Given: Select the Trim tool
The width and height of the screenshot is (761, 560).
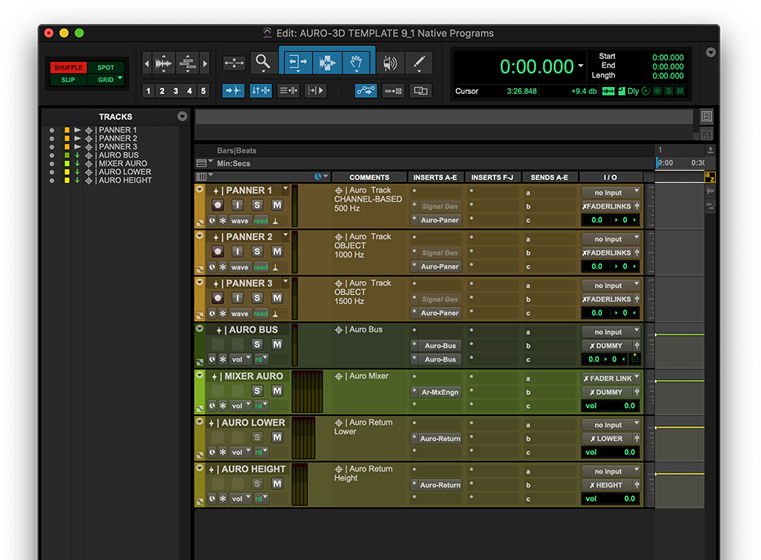Looking at the screenshot, I should click(x=298, y=63).
